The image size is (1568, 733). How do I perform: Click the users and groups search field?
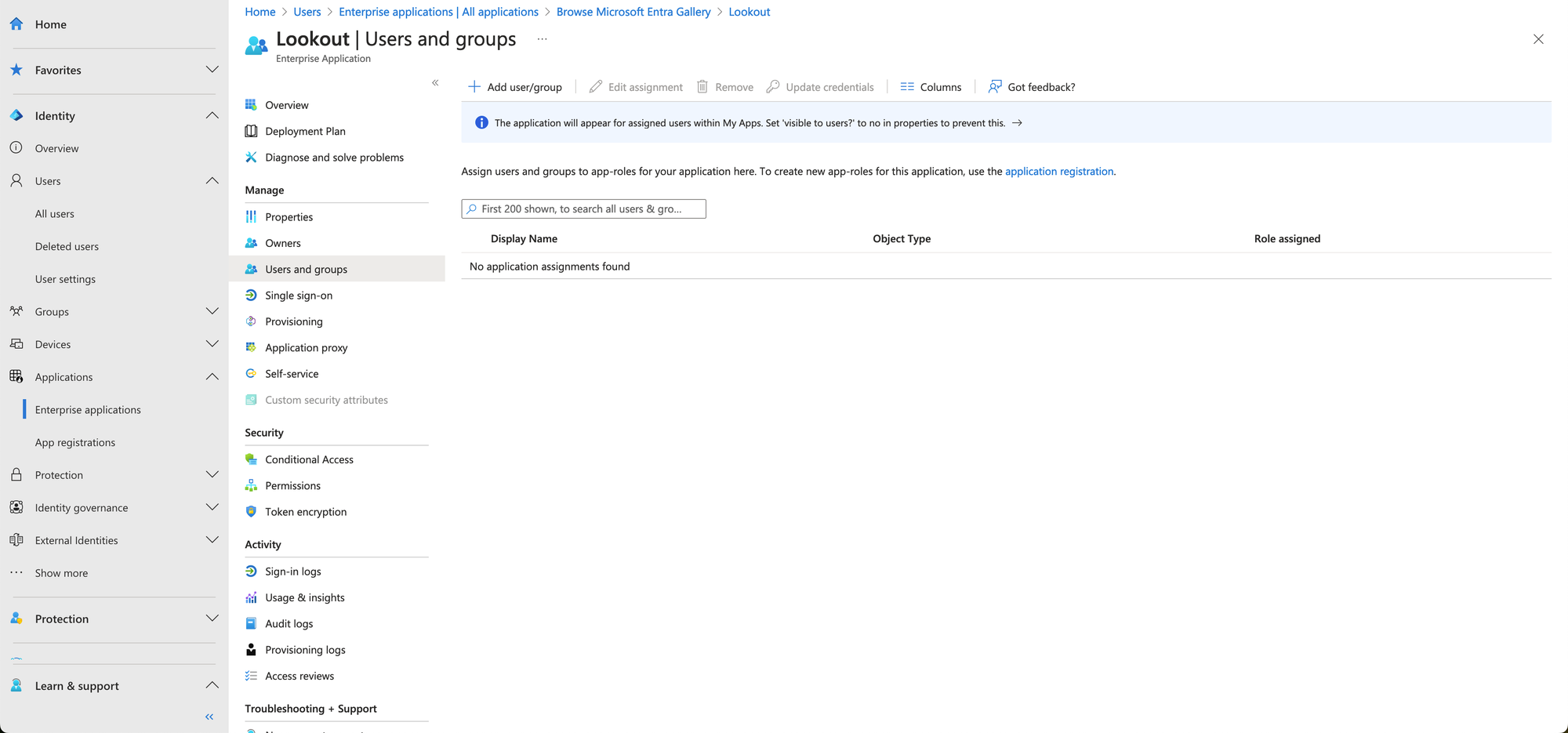pos(584,209)
